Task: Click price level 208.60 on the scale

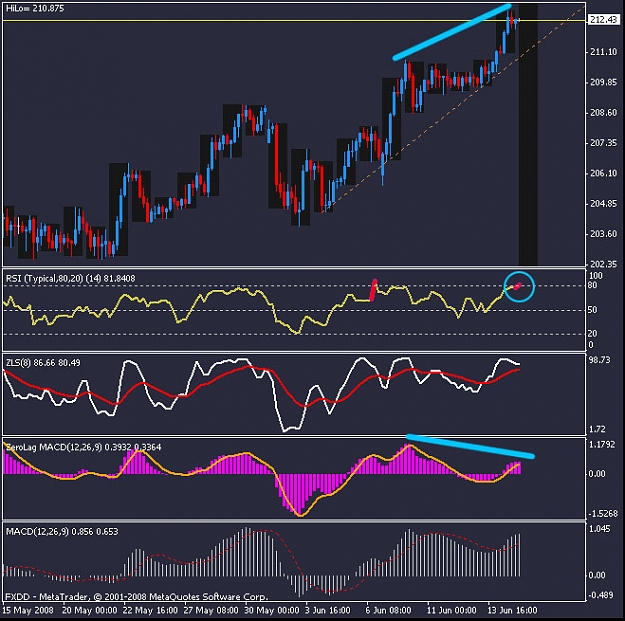Action: tap(603, 113)
